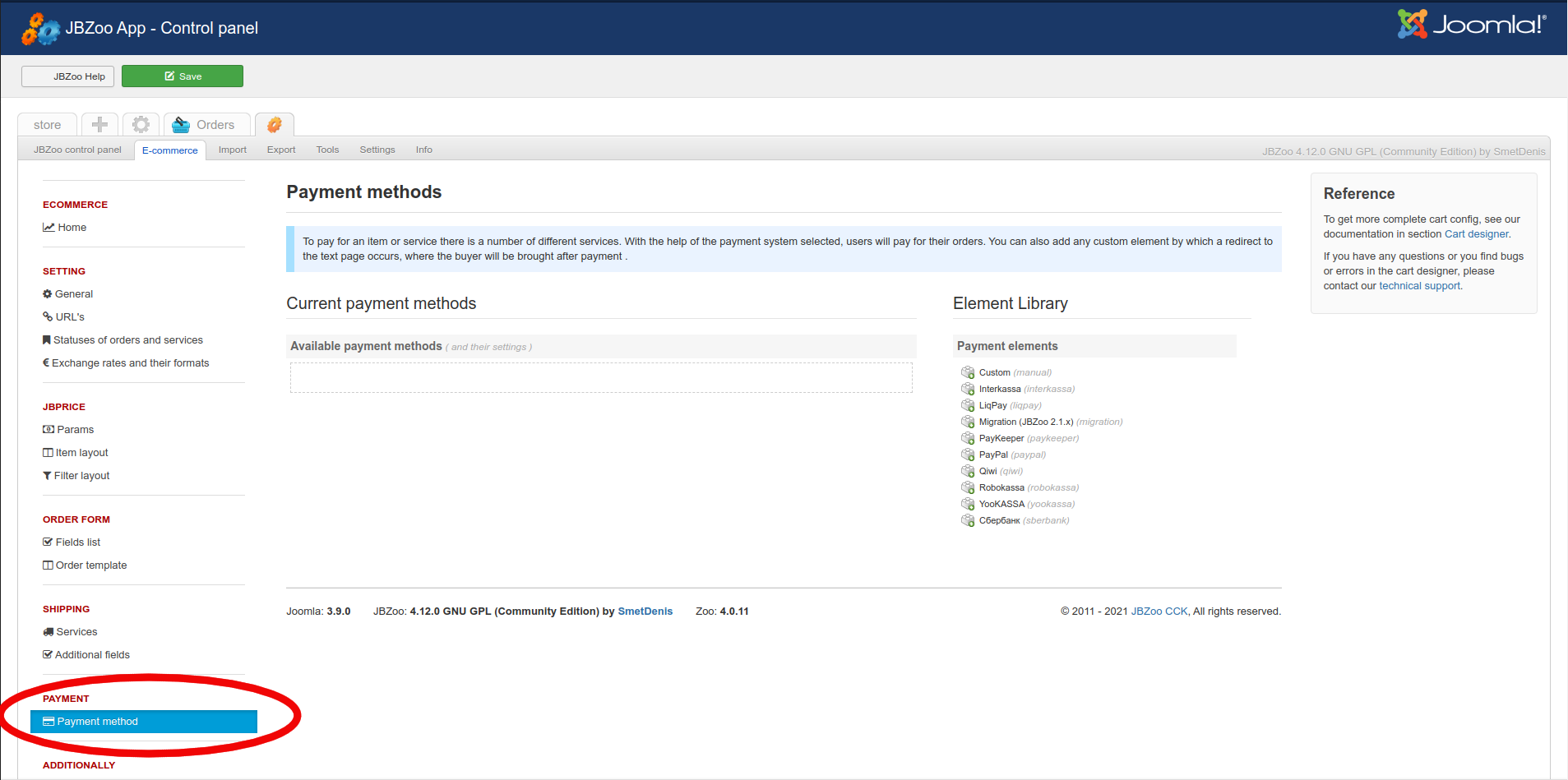Open the Tools tab

(x=327, y=150)
